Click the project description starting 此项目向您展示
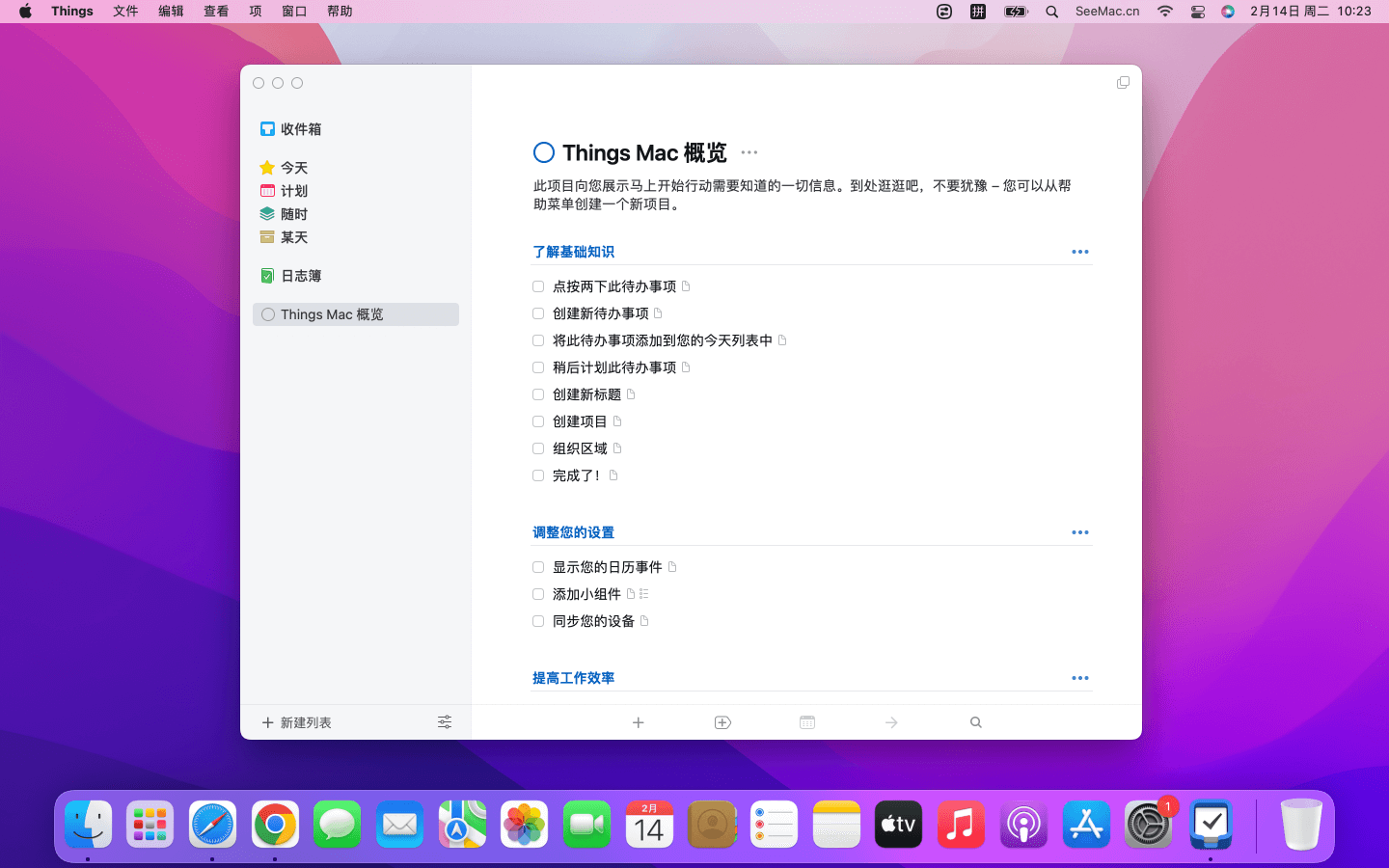 (x=803, y=195)
